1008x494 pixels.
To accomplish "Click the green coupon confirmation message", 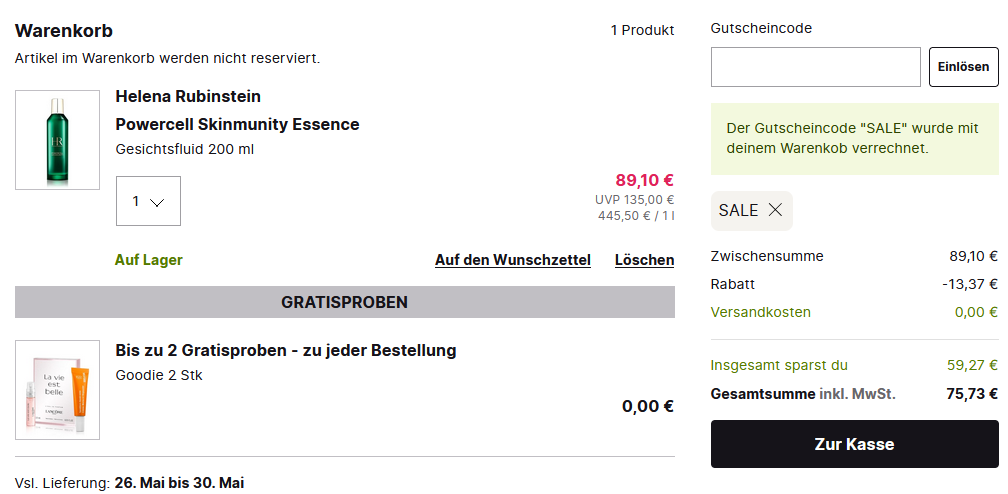I will click(x=854, y=139).
